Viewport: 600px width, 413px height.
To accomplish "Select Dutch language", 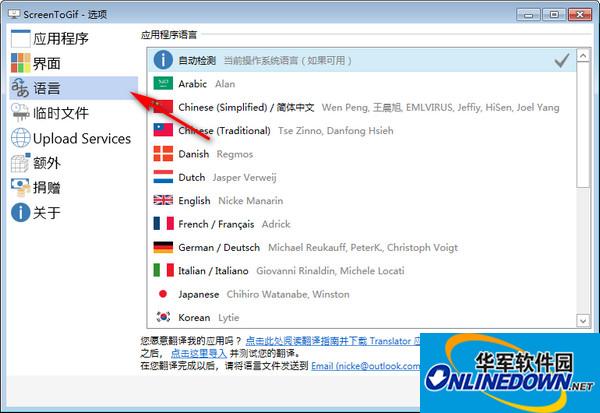I will click(362, 177).
